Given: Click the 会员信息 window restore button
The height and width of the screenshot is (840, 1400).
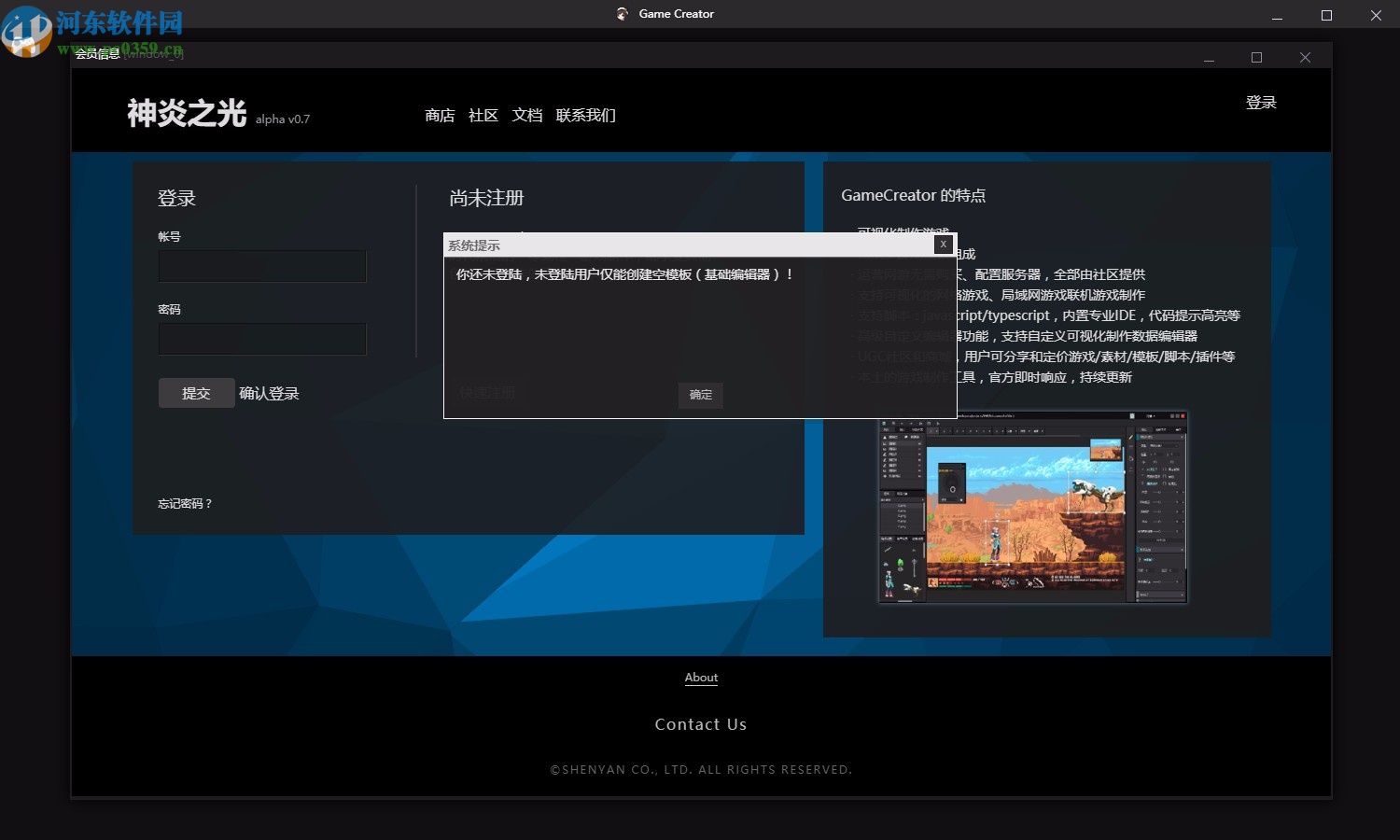Looking at the screenshot, I should click(1255, 56).
